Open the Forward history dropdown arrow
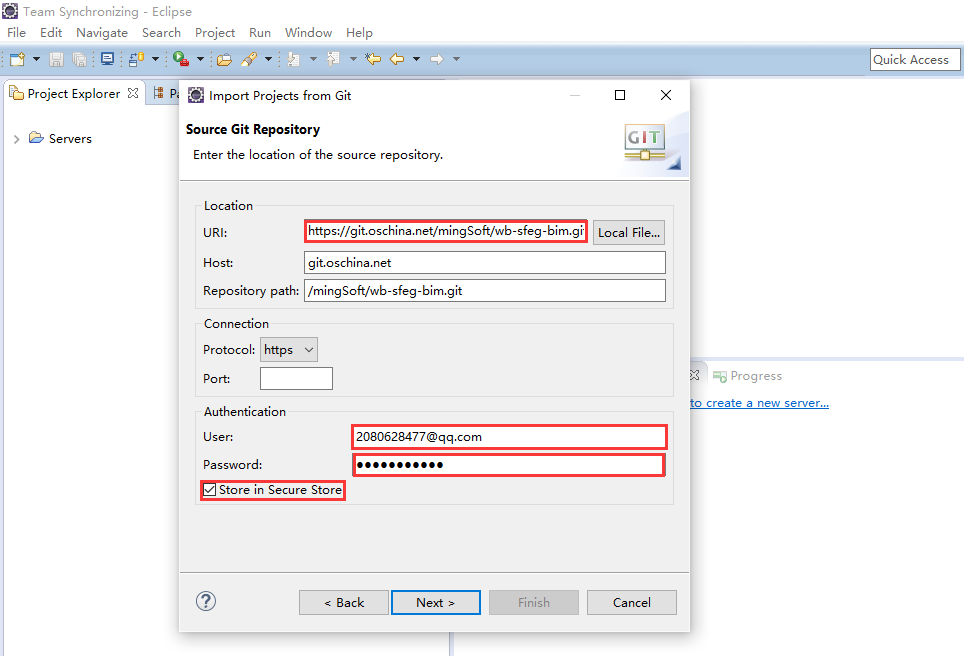This screenshot has height=656, width=964. click(x=456, y=59)
